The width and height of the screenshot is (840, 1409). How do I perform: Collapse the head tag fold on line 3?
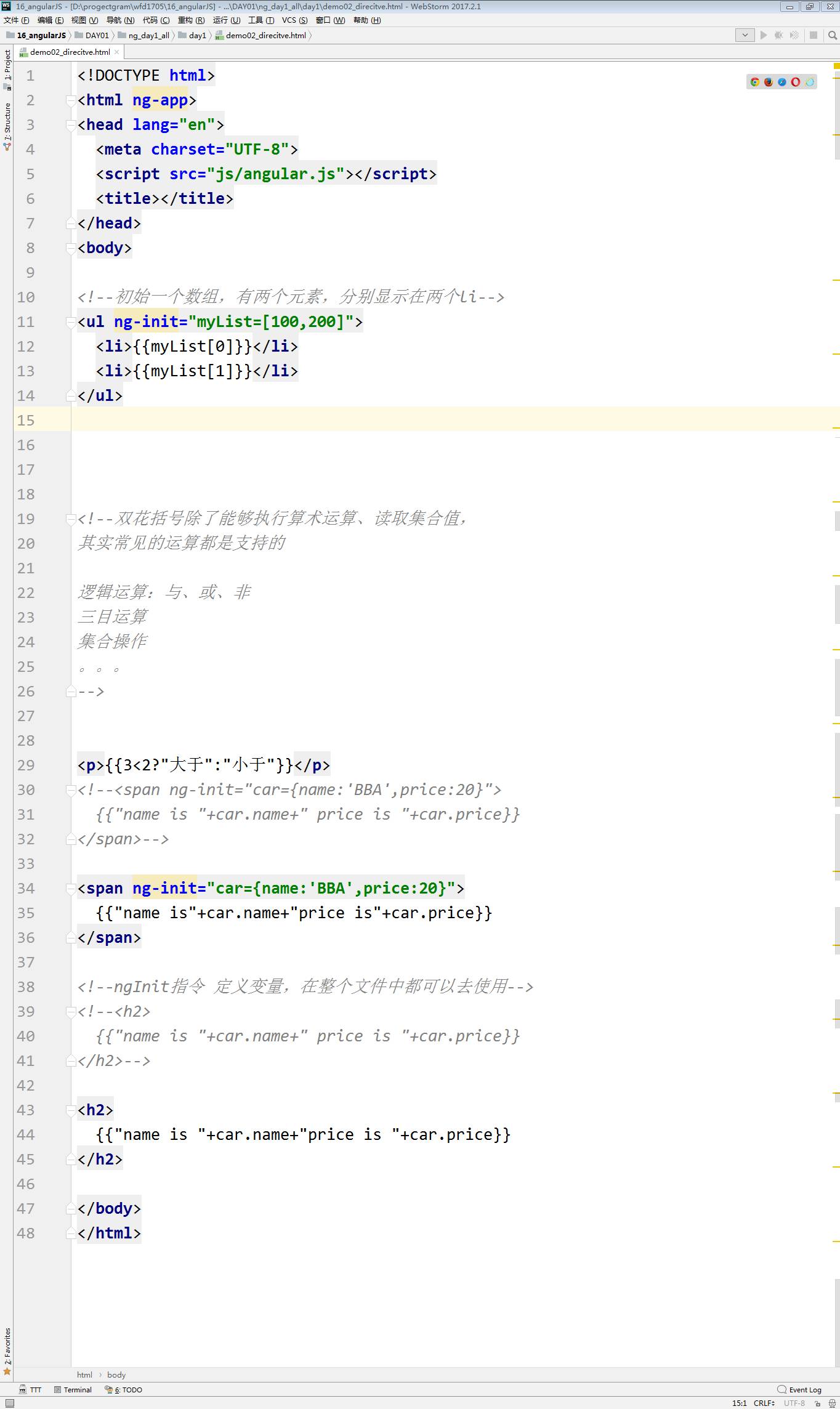[x=71, y=125]
